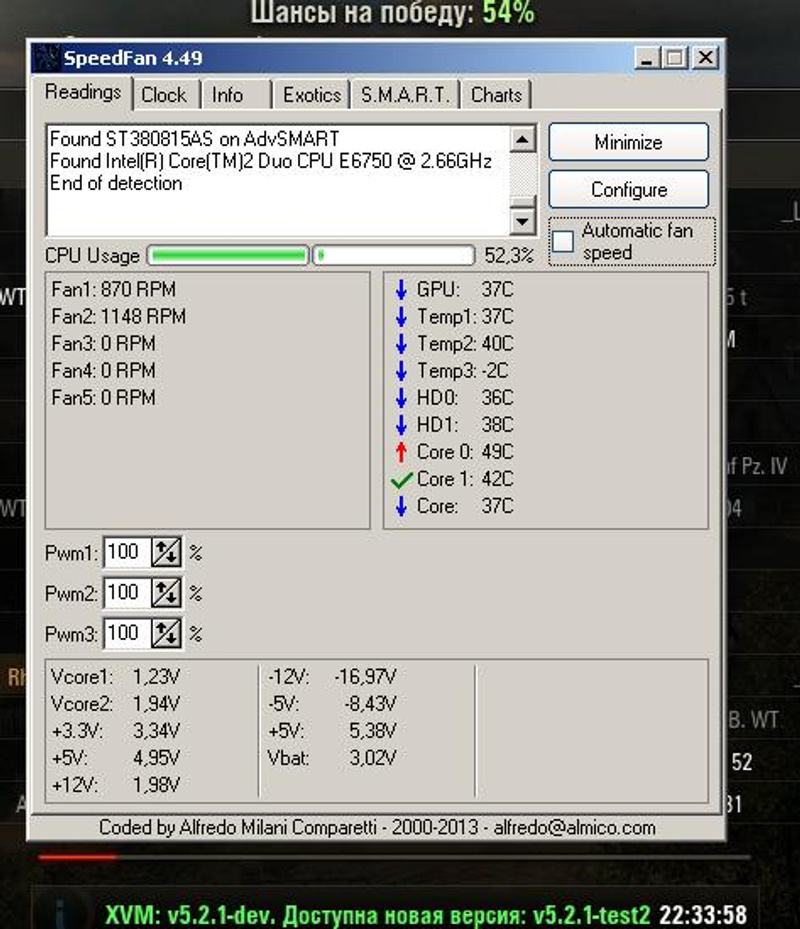This screenshot has width=800, height=929.
Task: Click the Pwm1 spinner arrows
Action: coord(166,552)
